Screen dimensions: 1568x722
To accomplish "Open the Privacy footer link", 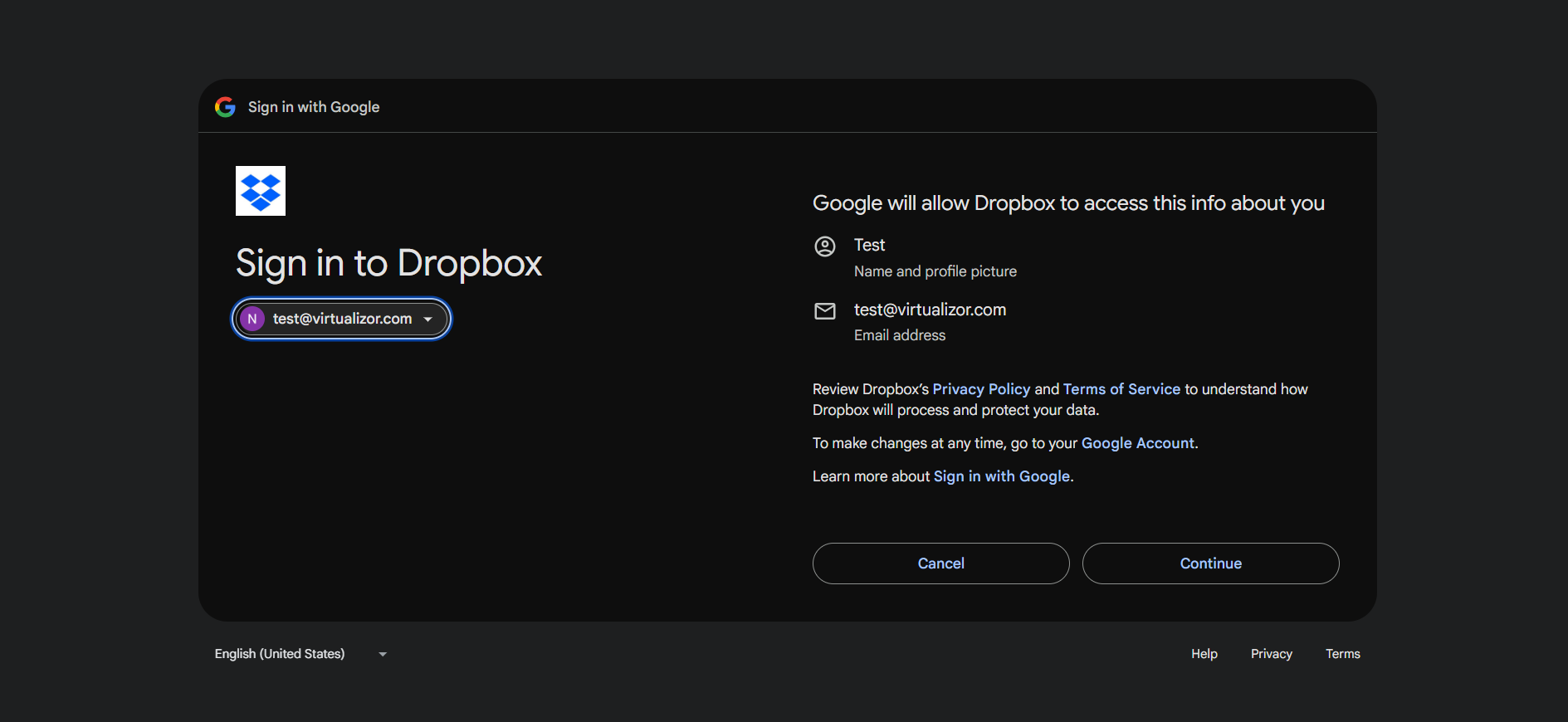I will pyautogui.click(x=1271, y=654).
